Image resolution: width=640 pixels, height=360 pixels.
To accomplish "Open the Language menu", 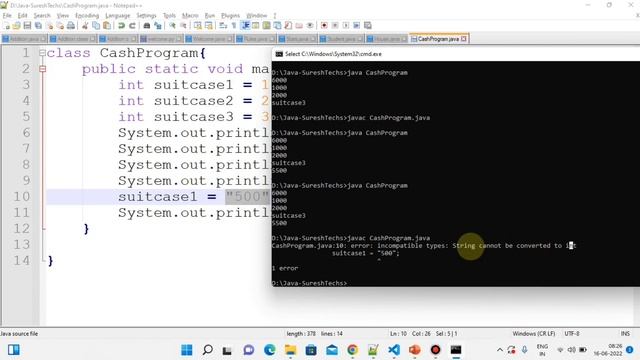I will (118, 16).
